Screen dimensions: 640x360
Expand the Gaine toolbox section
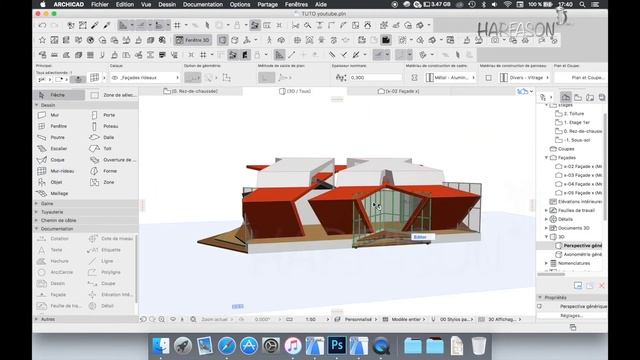coord(37,203)
